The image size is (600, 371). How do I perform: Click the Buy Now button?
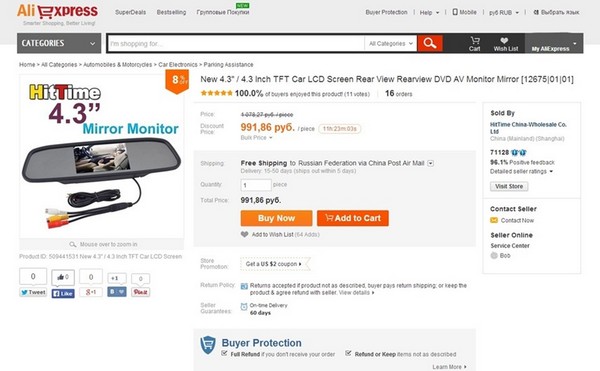click(276, 218)
